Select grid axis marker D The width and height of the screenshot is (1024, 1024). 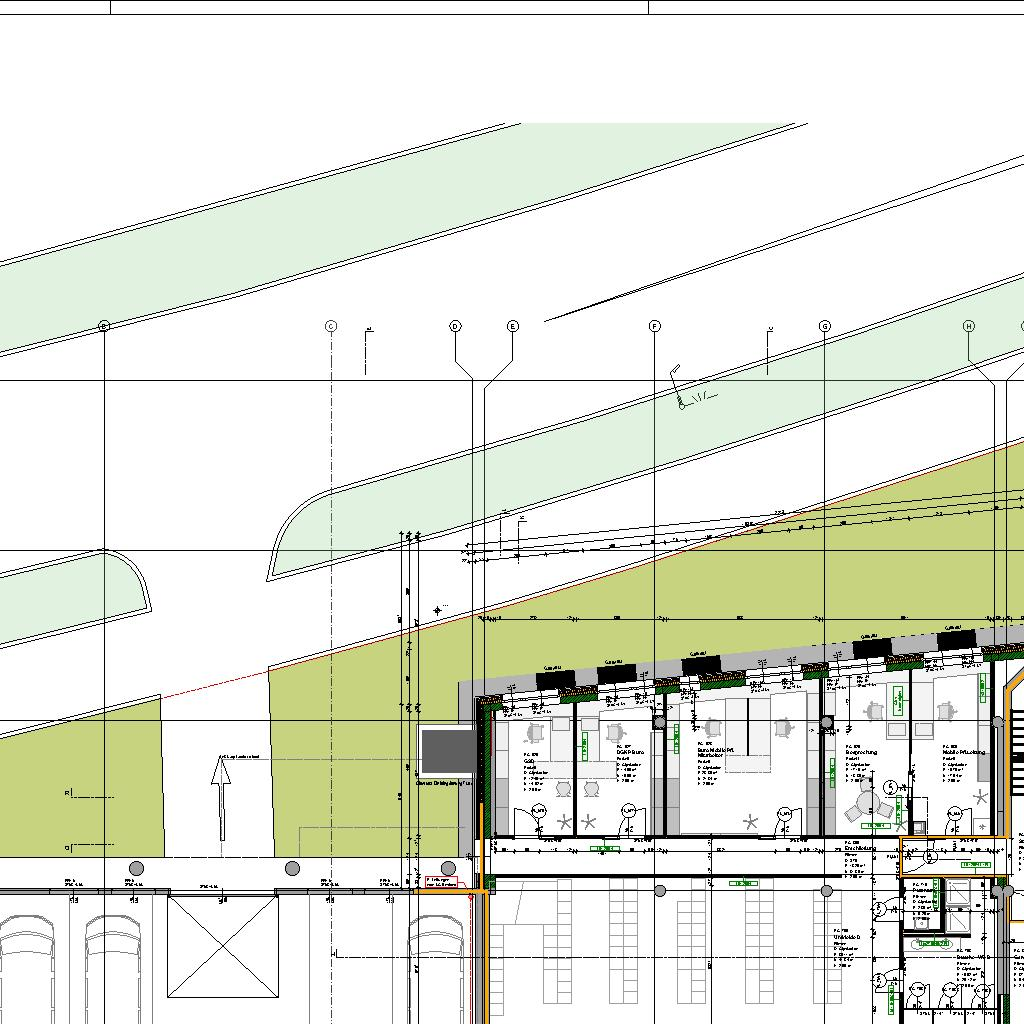point(455,326)
